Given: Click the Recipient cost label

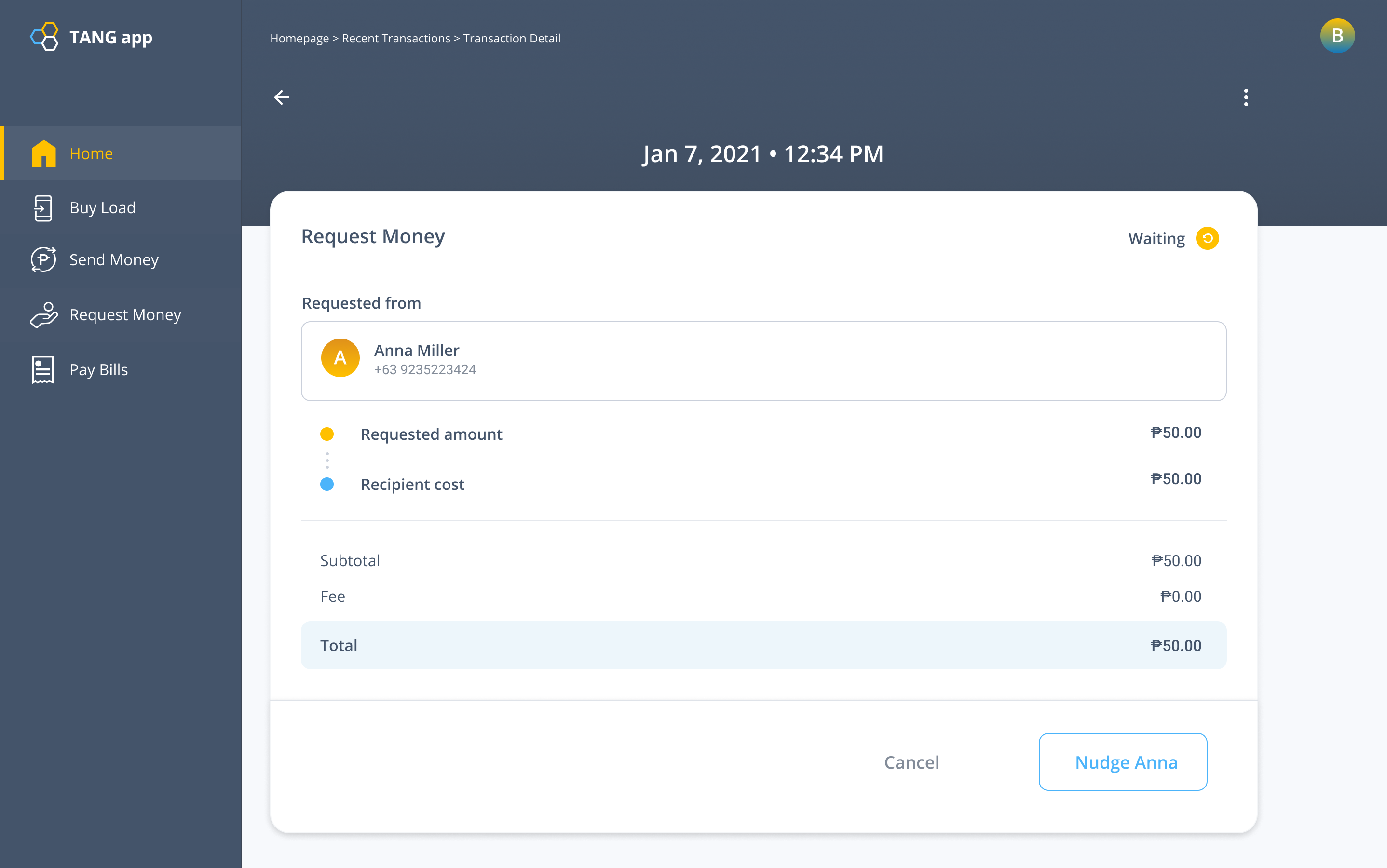Looking at the screenshot, I should click(x=412, y=485).
